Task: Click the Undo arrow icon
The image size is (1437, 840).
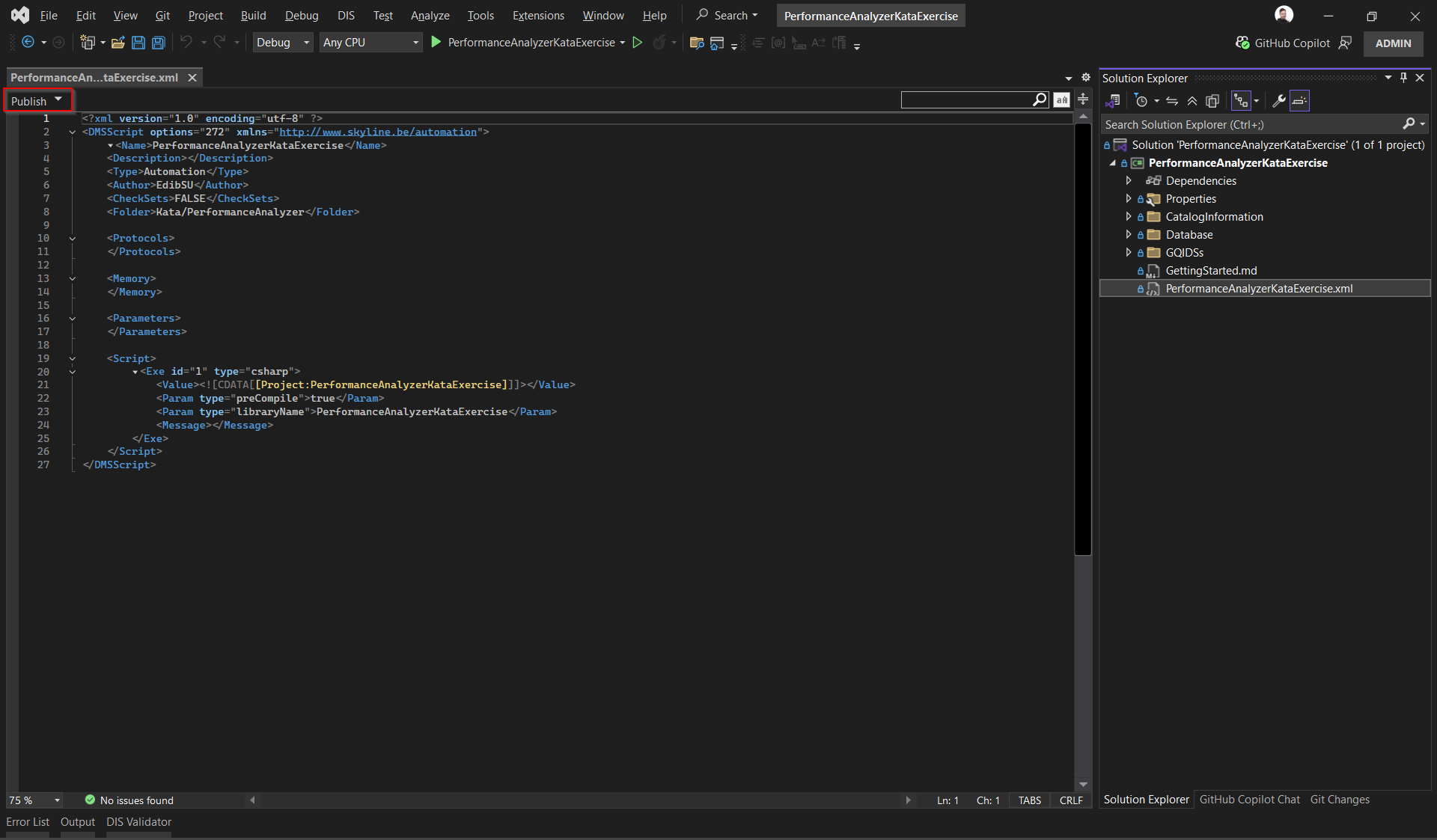Action: (x=186, y=42)
